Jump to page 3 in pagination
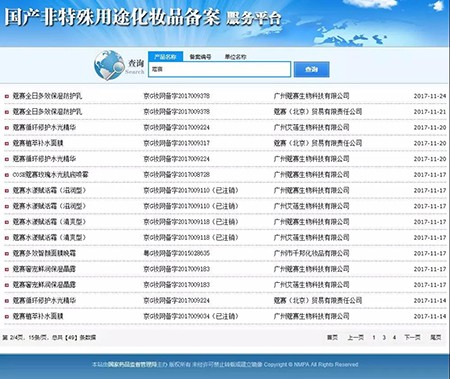450x379 pixels. pos(384,338)
